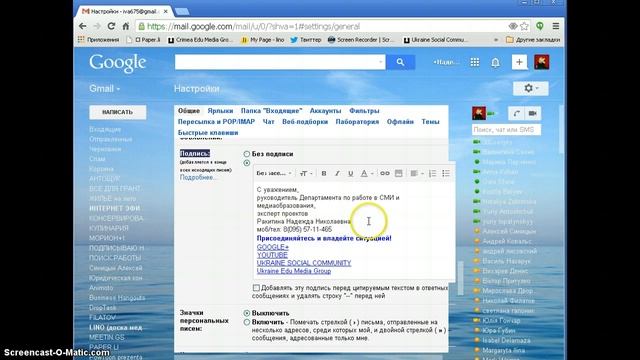The height and width of the screenshot is (360, 640).
Task: Expand the search options arrow
Action: 380,62
